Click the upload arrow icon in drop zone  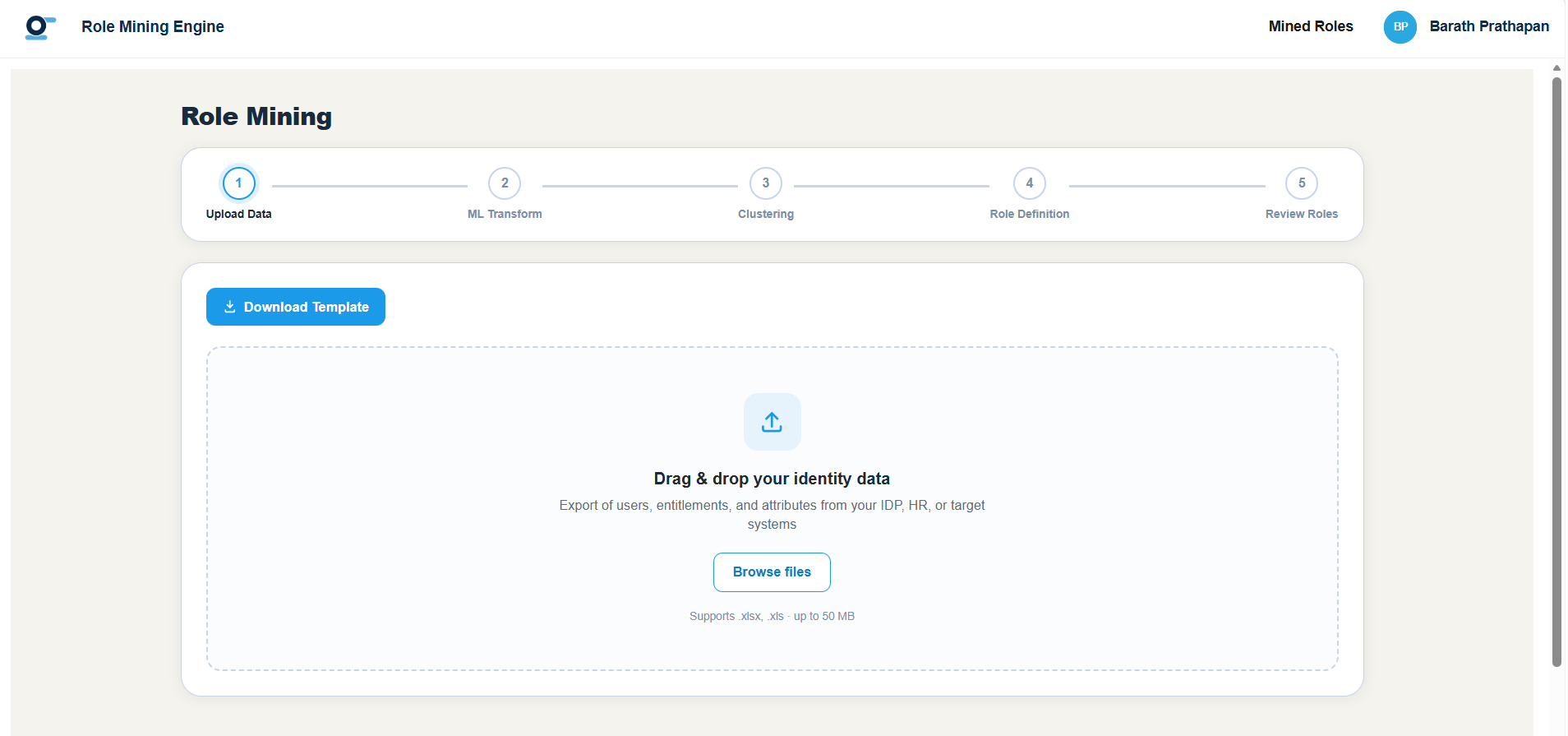[x=772, y=422]
